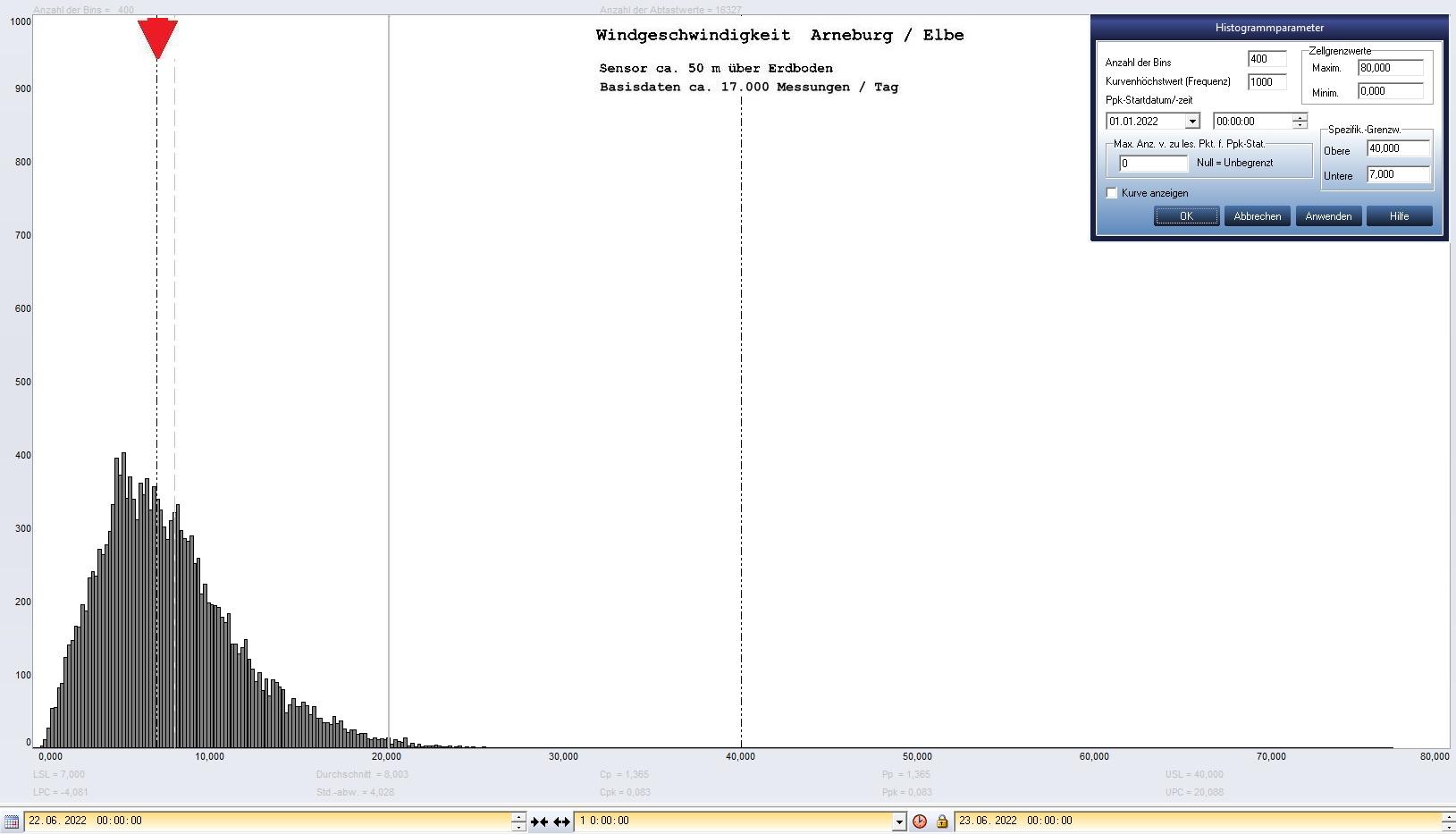Image resolution: width=1456 pixels, height=834 pixels.
Task: Click Anwenden to apply parameters
Action: click(x=1328, y=216)
